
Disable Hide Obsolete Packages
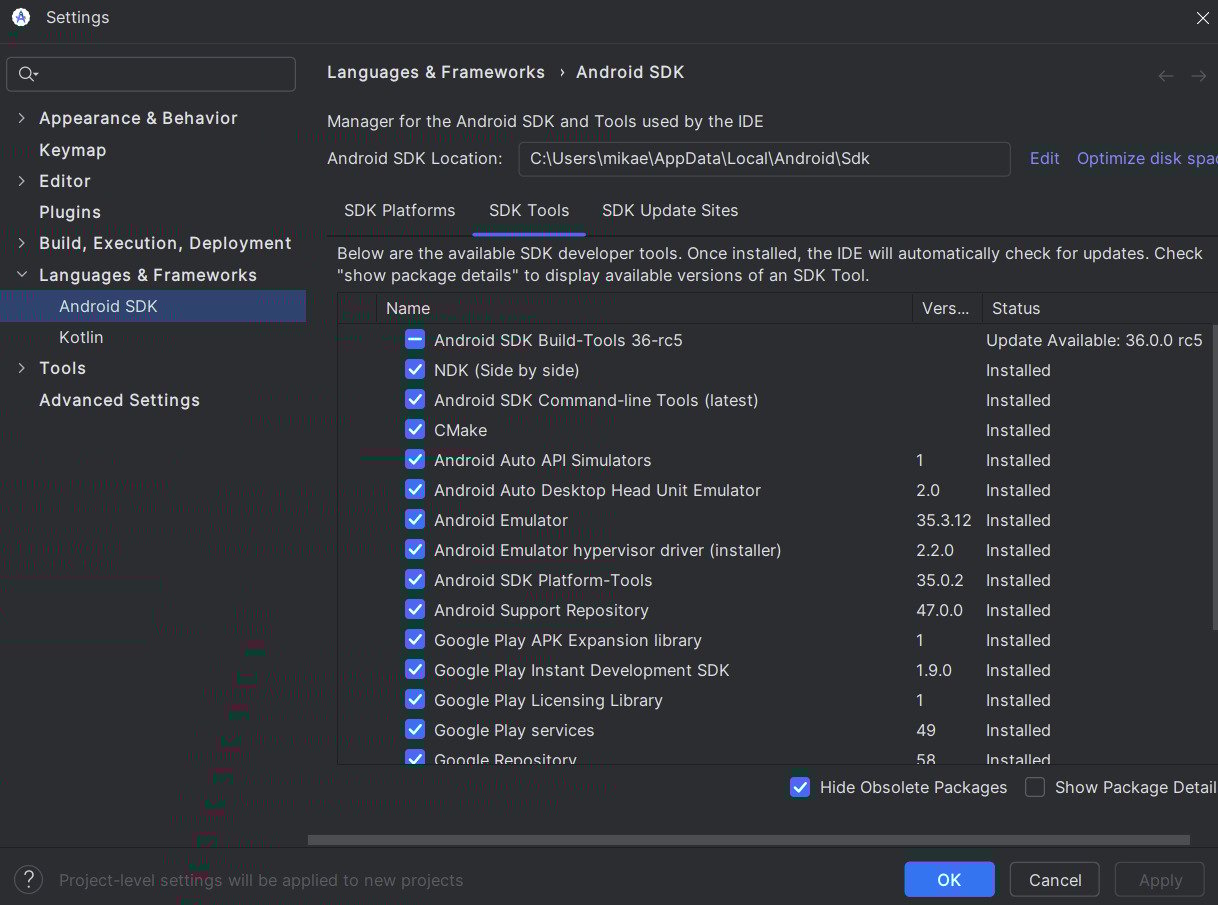pos(800,787)
